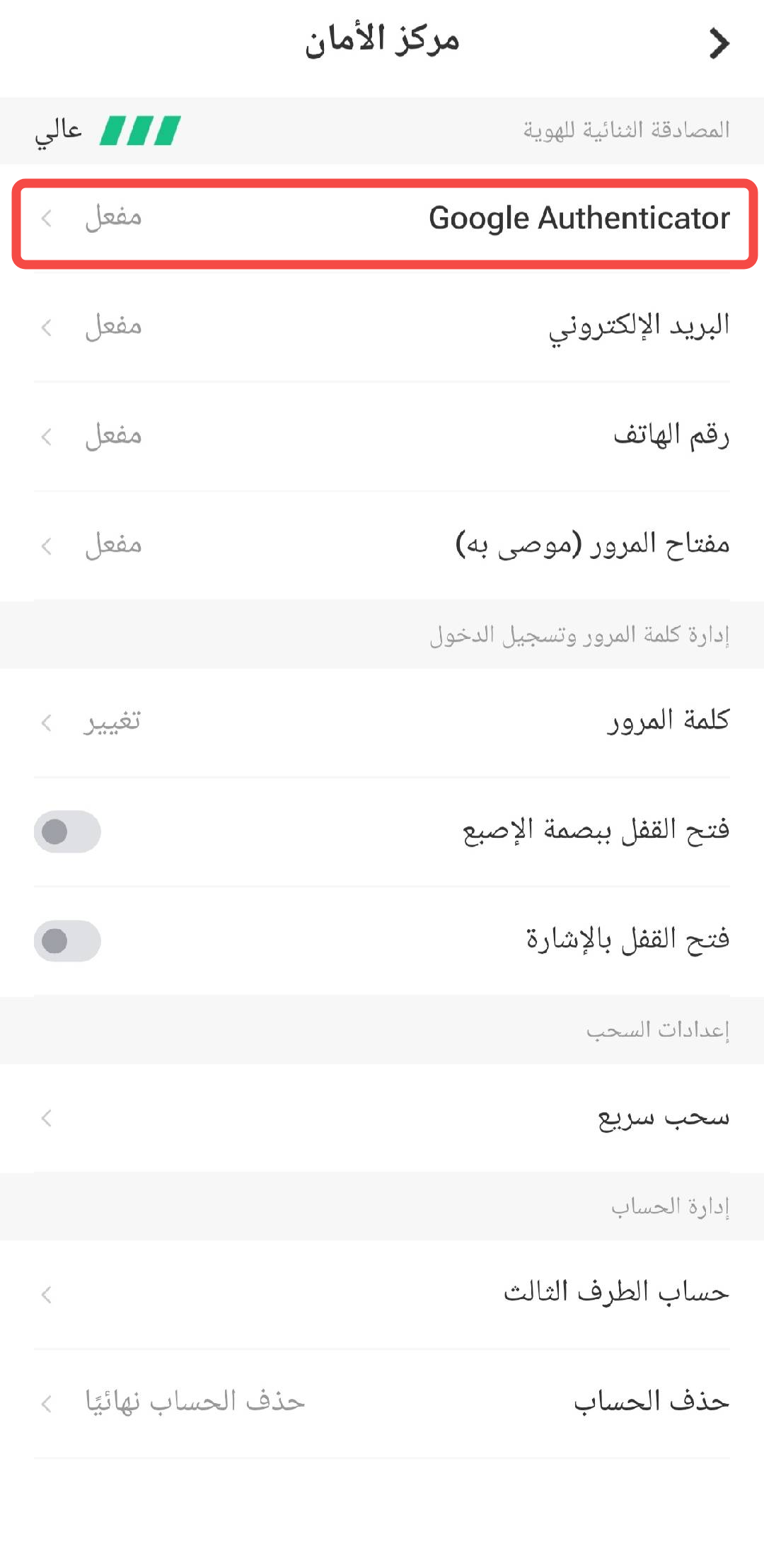This screenshot has width=764, height=1568.
Task: Tap the عالي security level label
Action: 59,132
